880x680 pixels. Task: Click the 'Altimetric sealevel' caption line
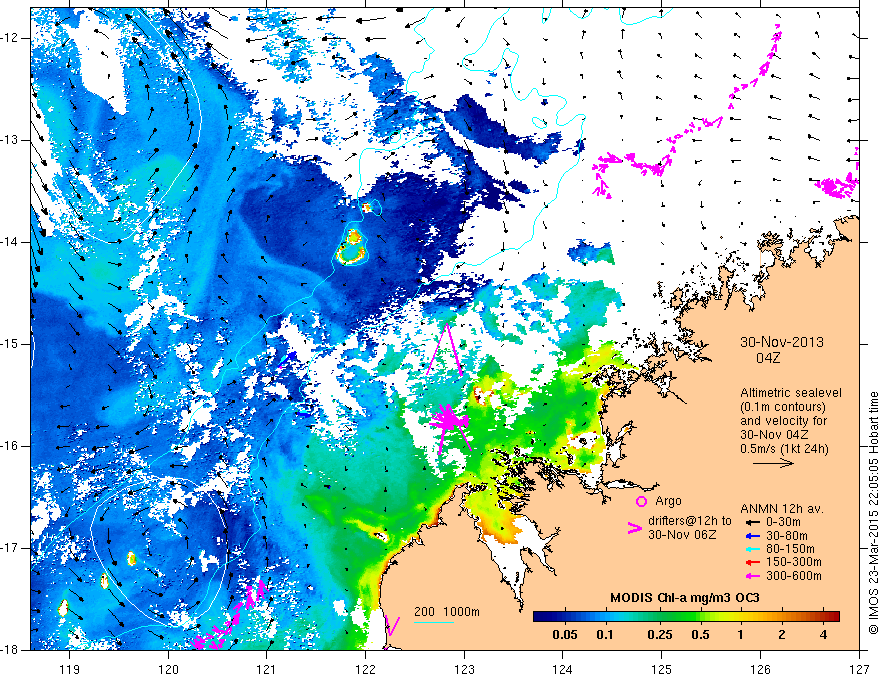tap(790, 393)
